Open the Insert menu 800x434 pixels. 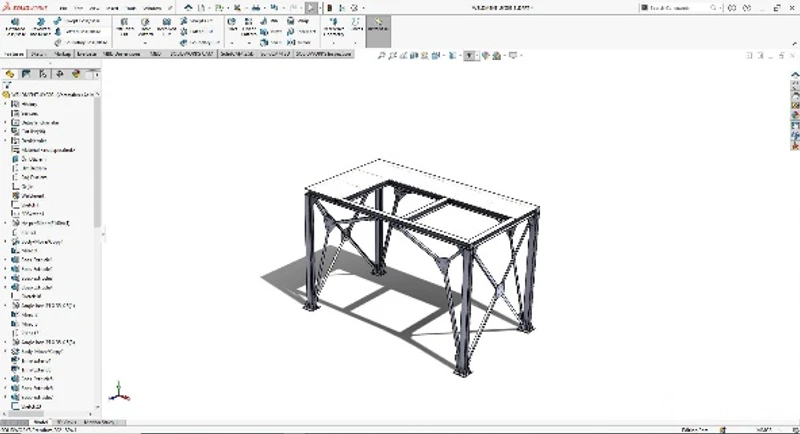tap(112, 8)
